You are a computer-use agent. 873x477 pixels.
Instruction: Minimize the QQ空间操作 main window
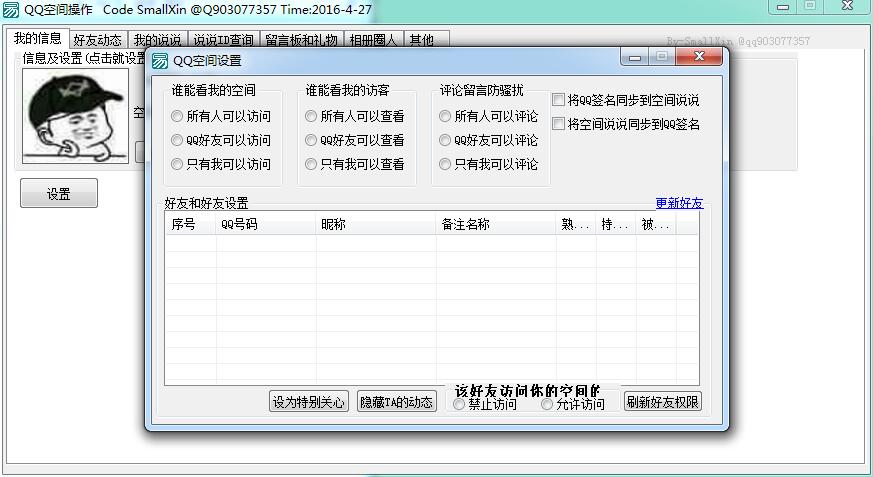(x=783, y=7)
